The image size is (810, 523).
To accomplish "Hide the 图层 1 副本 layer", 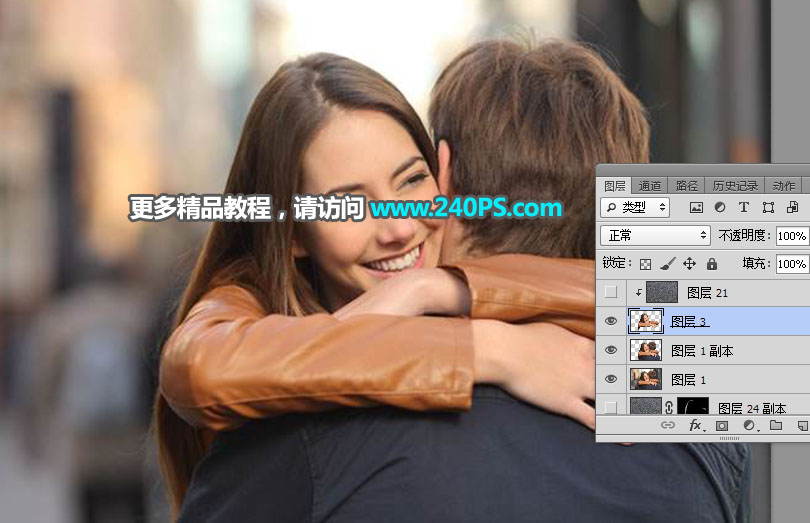I will pyautogui.click(x=611, y=350).
